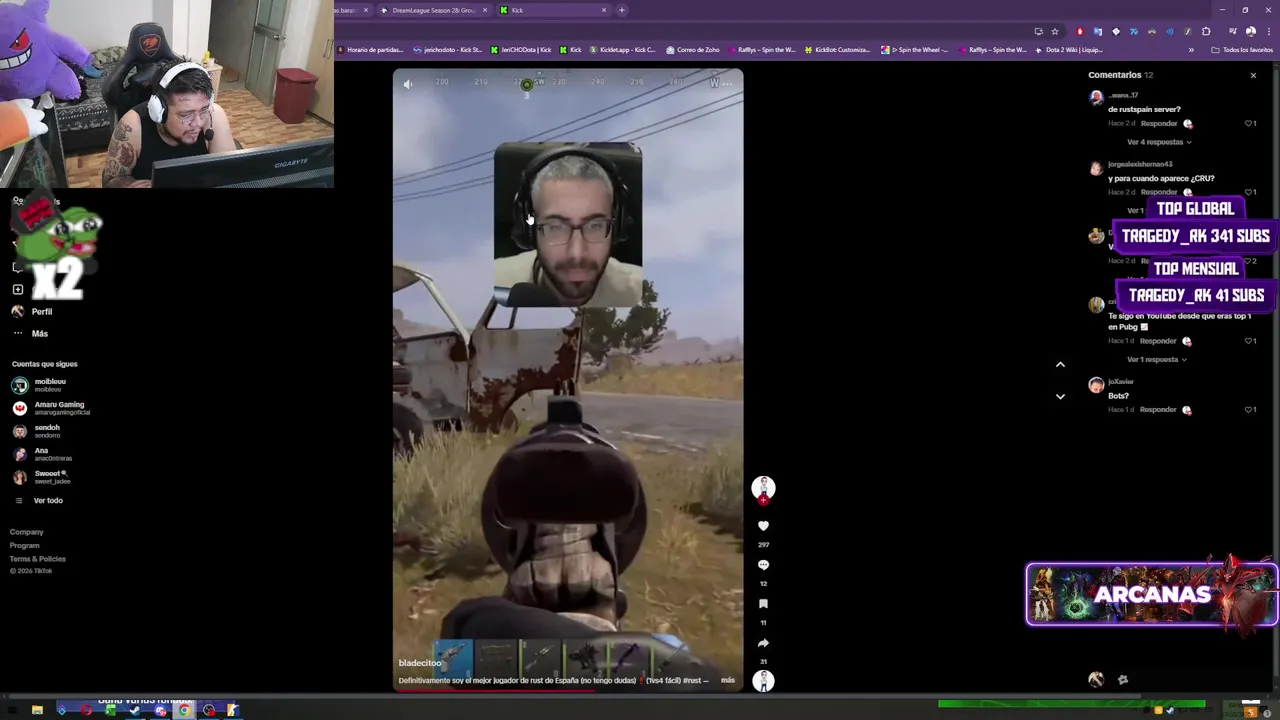This screenshot has width=1280, height=720.
Task: Reply to joXavier's 'Bots?' comment
Action: 1158,410
